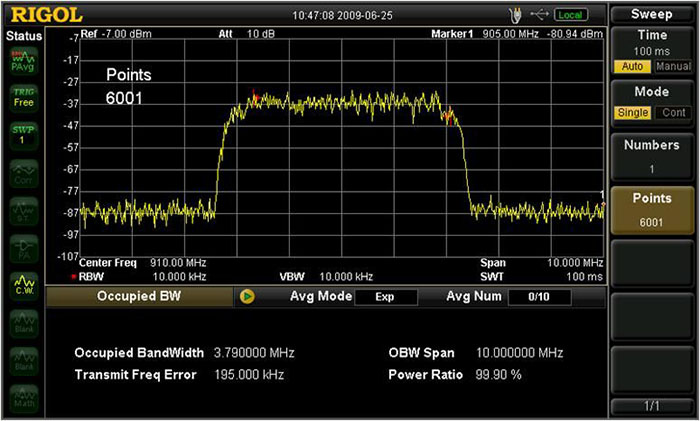The height and width of the screenshot is (421, 700).
Task: Switch sweep mode to Cont
Action: point(675,113)
